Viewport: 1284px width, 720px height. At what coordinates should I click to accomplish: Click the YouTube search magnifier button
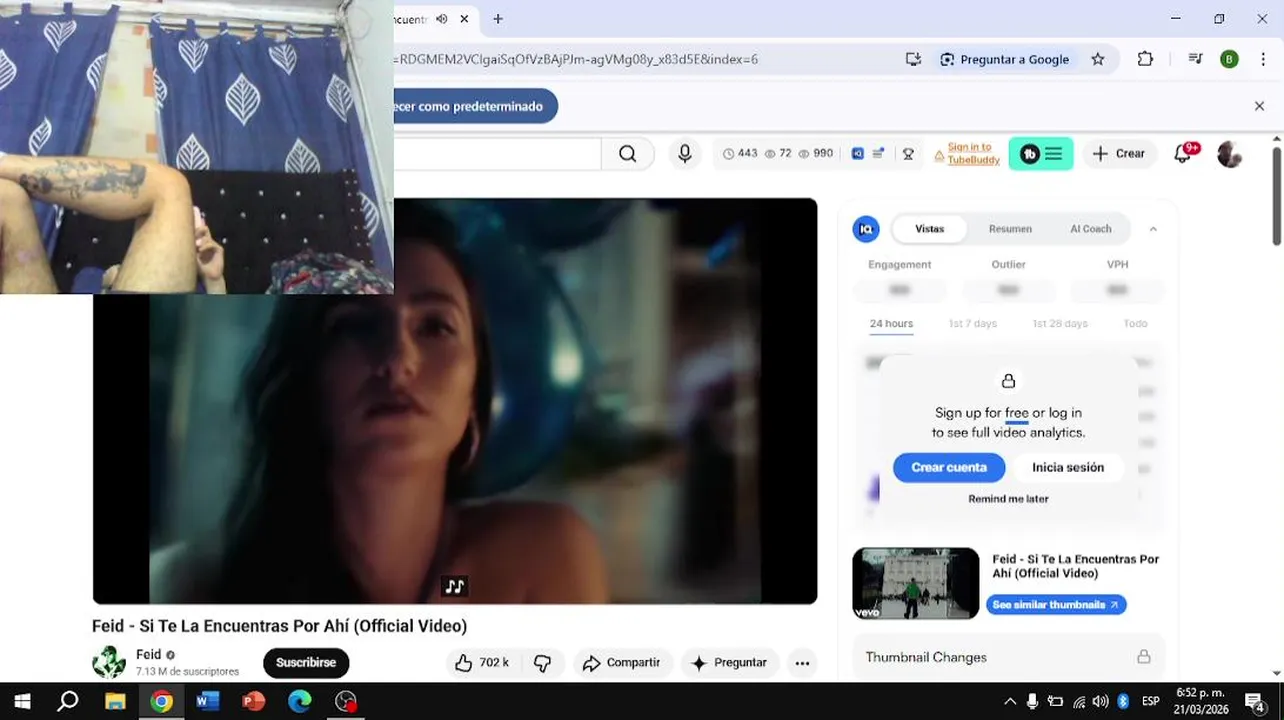click(627, 154)
